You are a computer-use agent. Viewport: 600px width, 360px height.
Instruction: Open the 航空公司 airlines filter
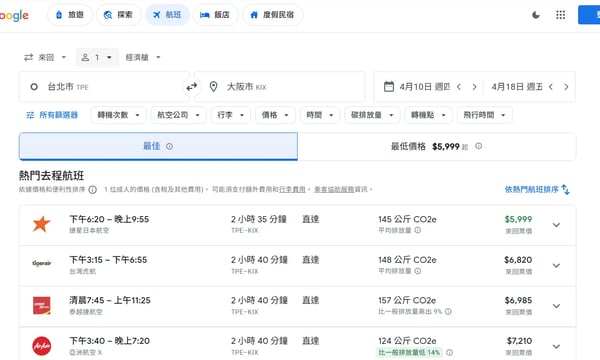[x=178, y=115]
